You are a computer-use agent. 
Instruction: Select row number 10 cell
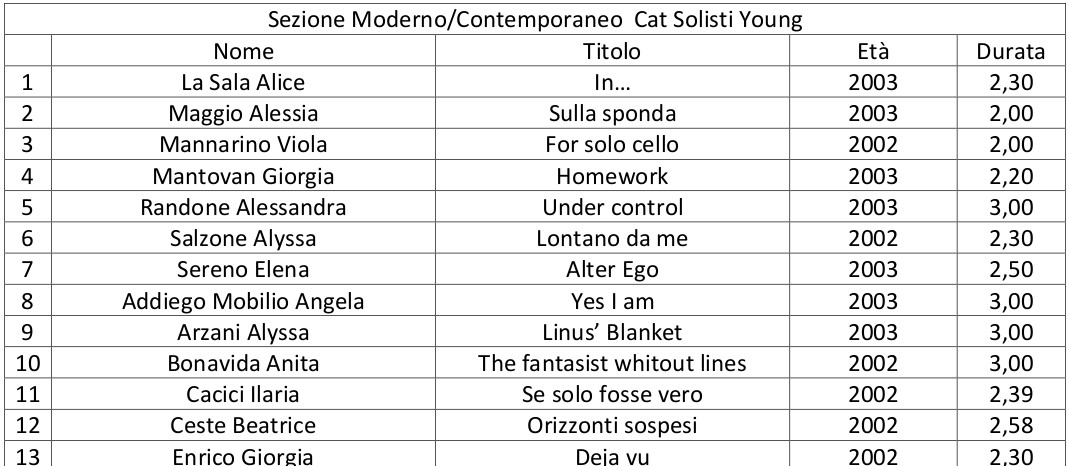pyautogui.click(x=27, y=364)
